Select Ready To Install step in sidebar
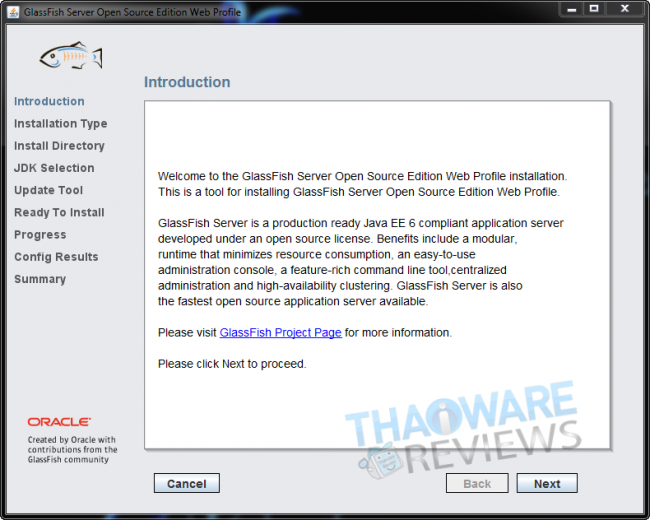 pos(59,212)
